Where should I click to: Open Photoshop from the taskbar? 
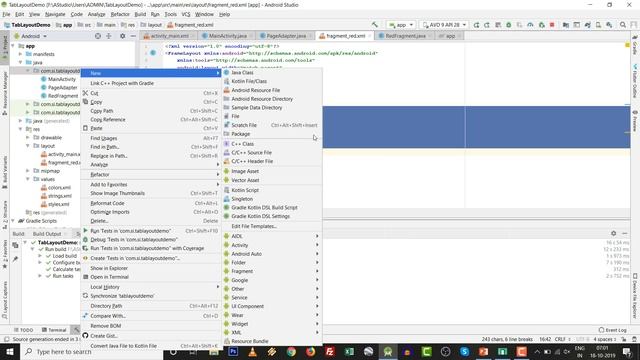coord(233,352)
